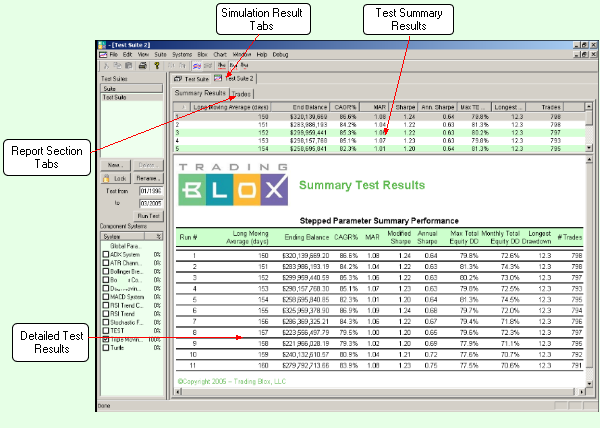Image resolution: width=600 pixels, height=428 pixels.
Task: Click the report horizontal scrollbar left arrow
Action: click(178, 392)
